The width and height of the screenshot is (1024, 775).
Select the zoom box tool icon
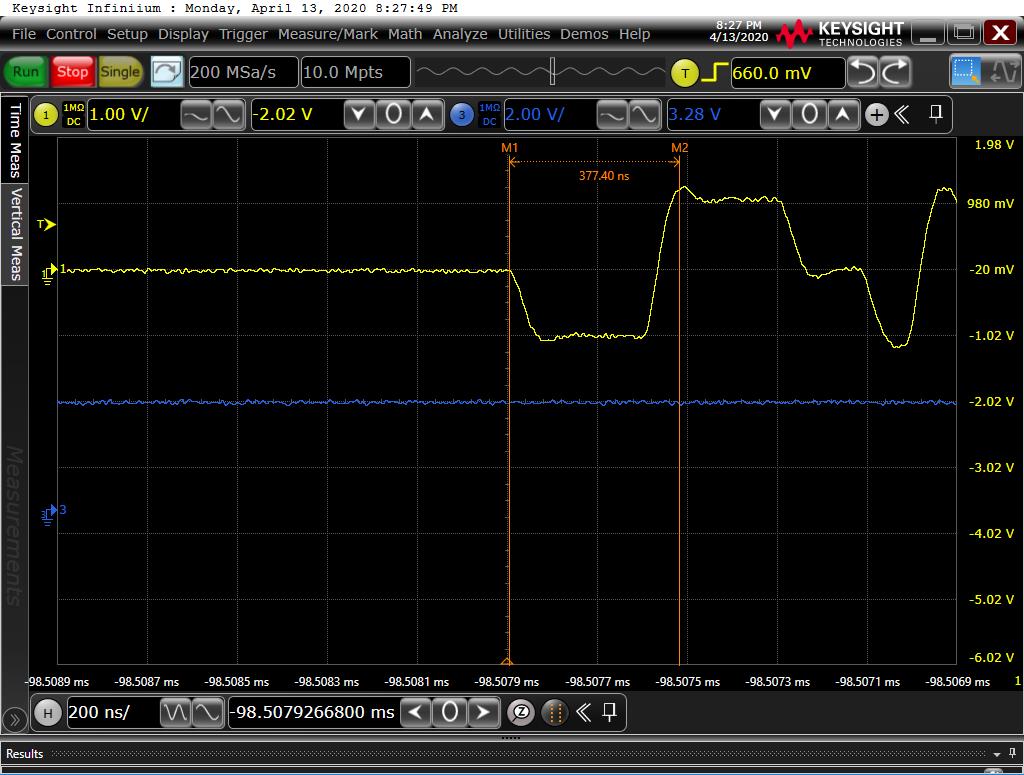966,72
